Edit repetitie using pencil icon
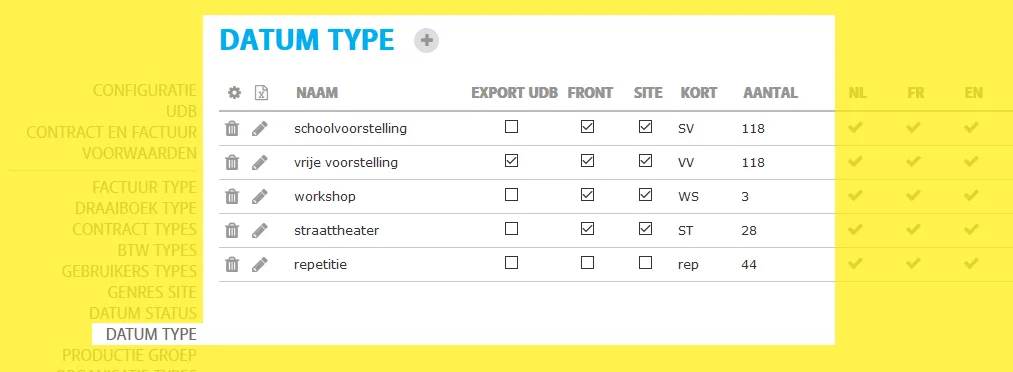 pos(259,264)
